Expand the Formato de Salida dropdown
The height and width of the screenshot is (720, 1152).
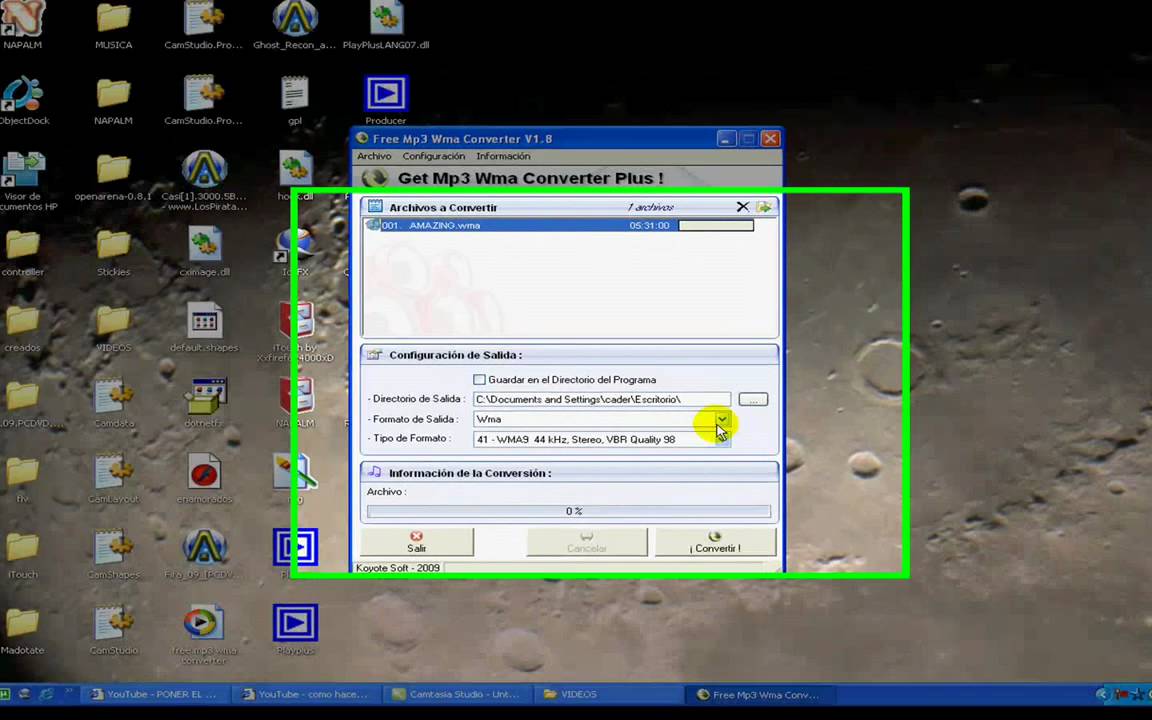[x=722, y=420]
